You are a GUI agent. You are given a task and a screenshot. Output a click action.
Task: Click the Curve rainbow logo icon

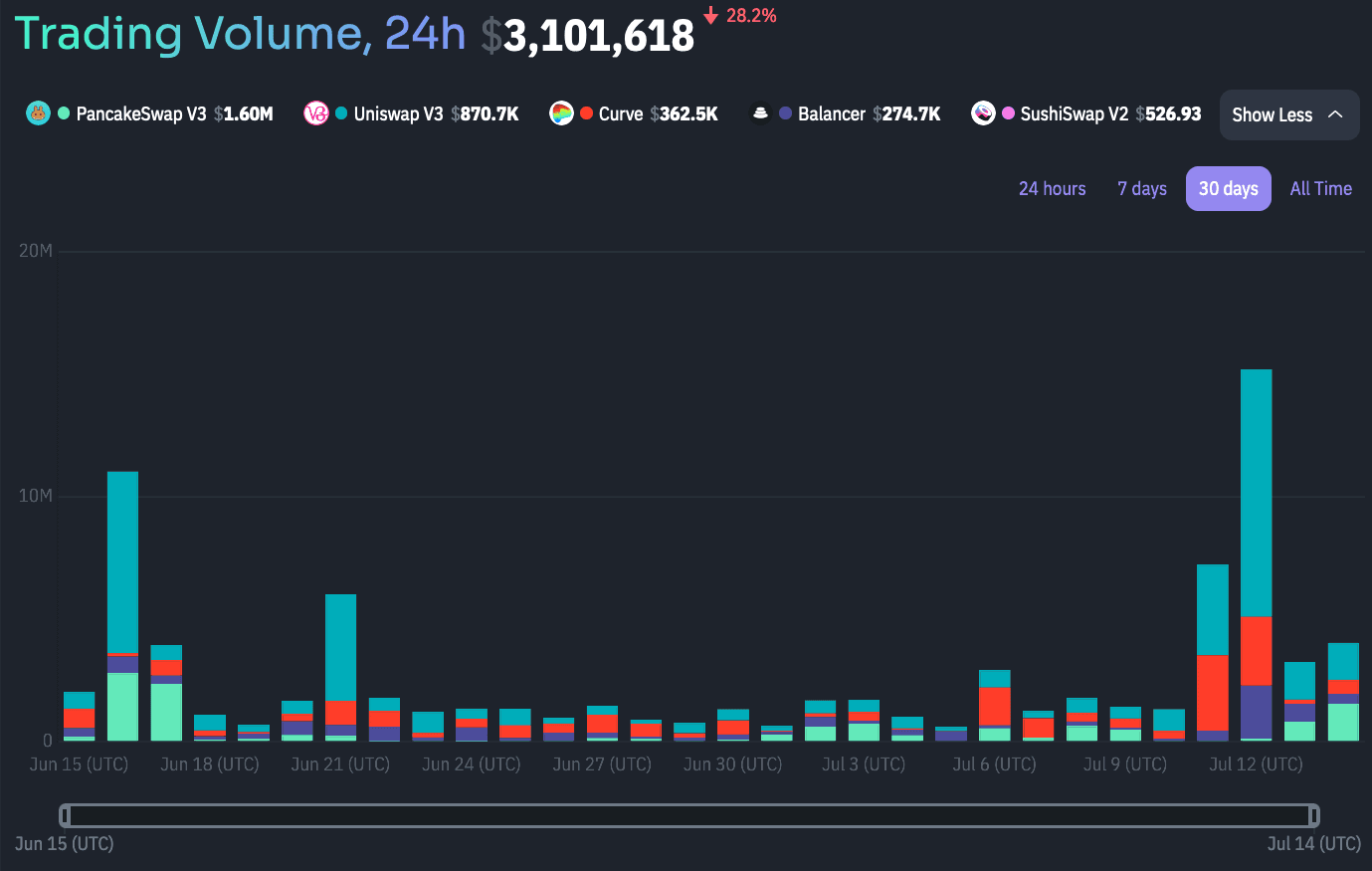(561, 113)
